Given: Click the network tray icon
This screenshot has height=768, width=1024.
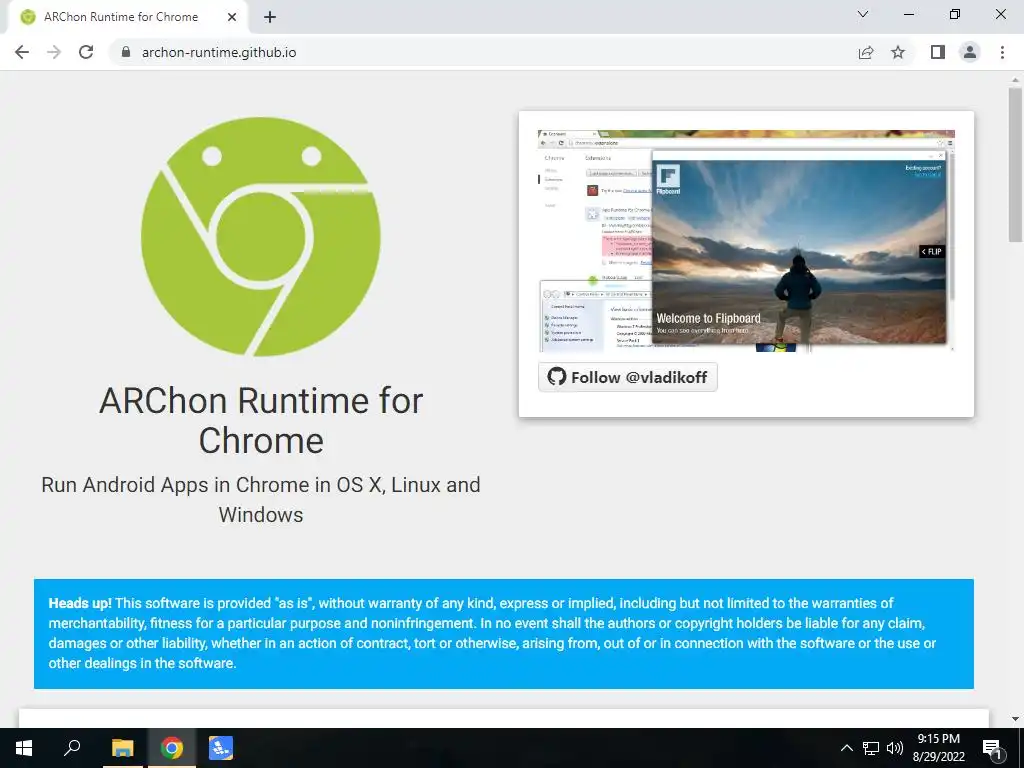Looking at the screenshot, I should coord(871,748).
